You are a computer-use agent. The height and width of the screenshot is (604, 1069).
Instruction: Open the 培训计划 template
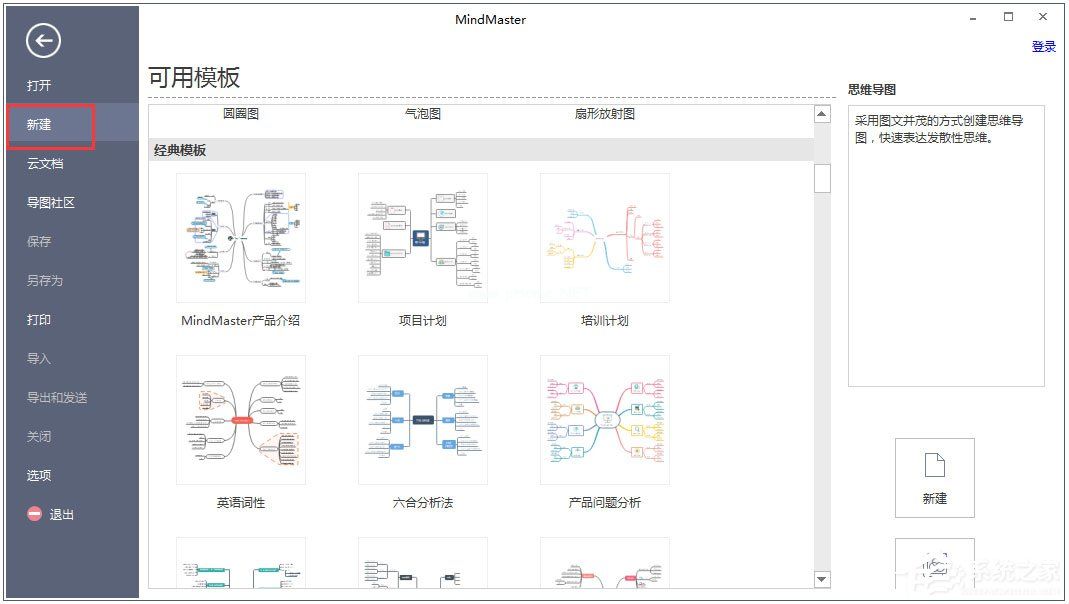(604, 237)
